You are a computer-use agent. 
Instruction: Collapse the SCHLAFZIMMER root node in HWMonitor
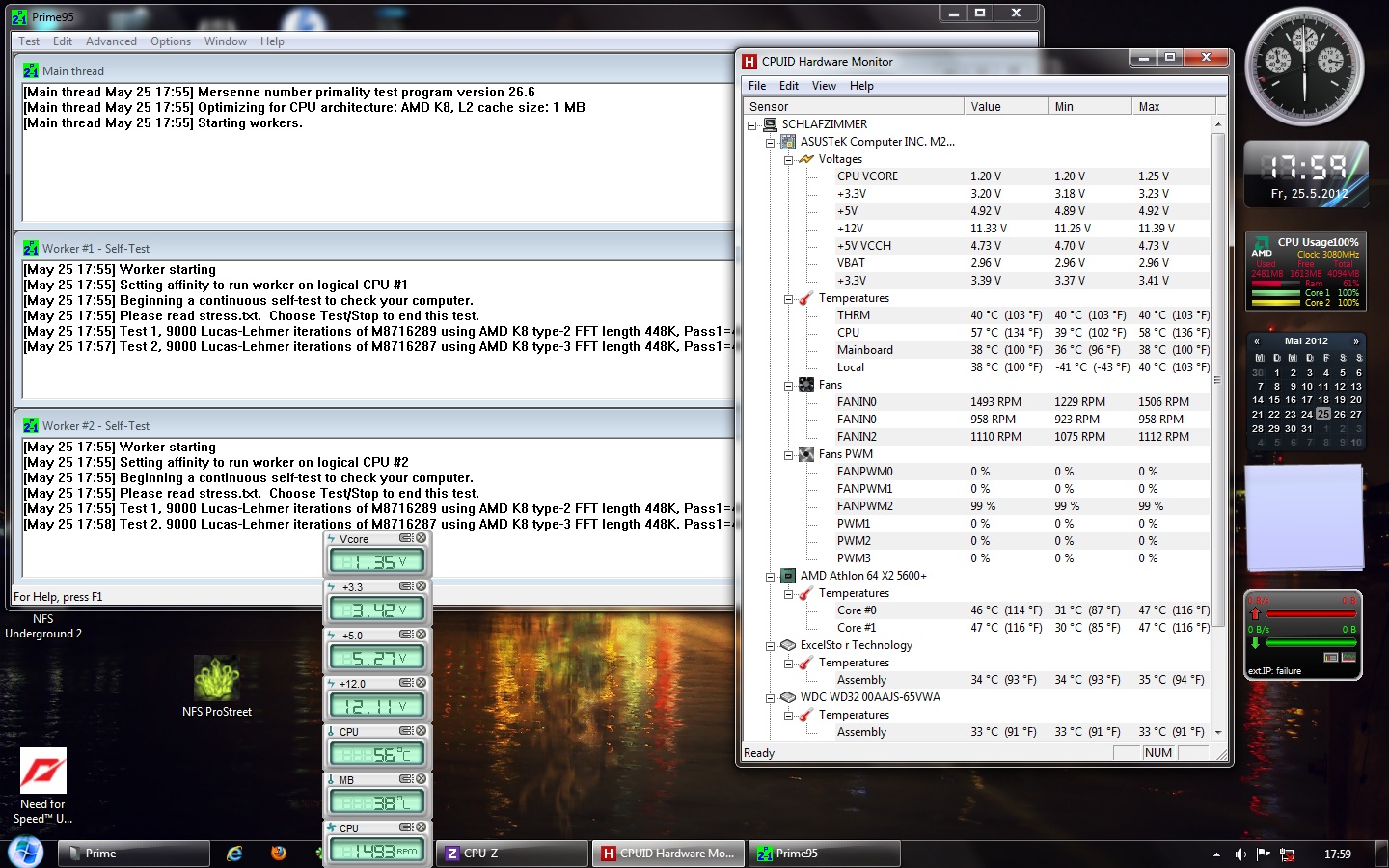click(751, 124)
